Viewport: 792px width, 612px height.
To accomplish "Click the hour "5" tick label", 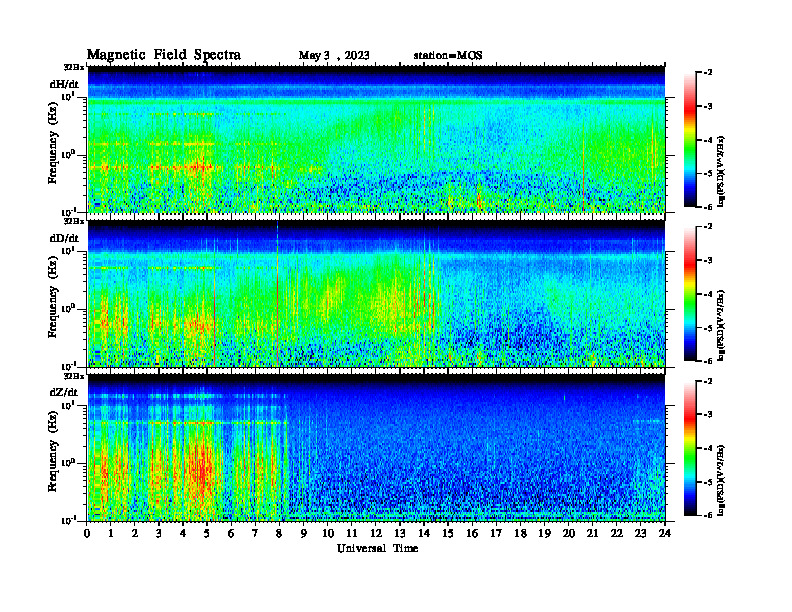I will 207,533.
